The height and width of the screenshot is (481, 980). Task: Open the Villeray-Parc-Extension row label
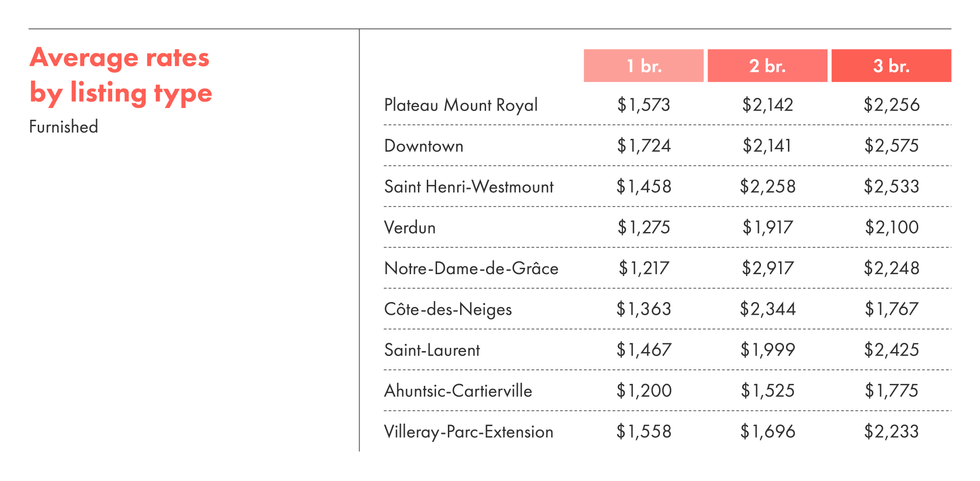point(469,432)
